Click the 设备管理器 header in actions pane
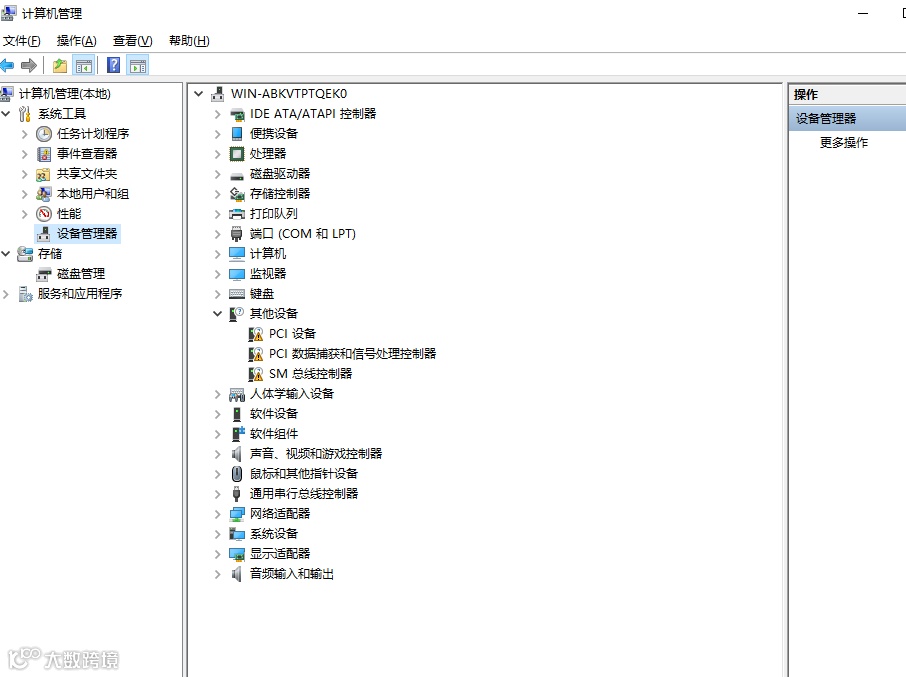This screenshot has height=677, width=906. pyautogui.click(x=848, y=118)
